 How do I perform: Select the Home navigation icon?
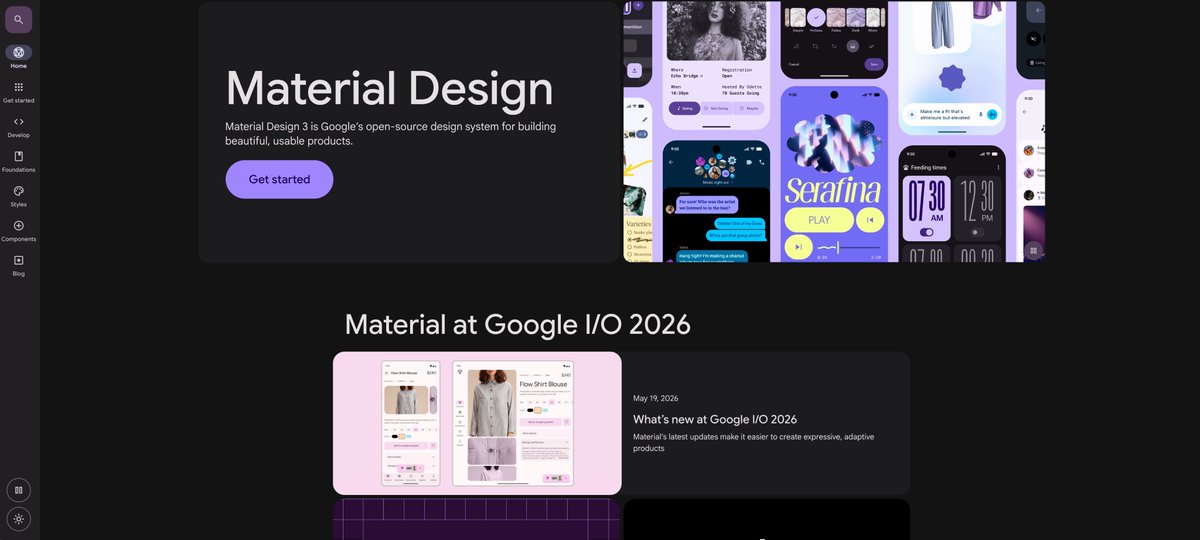click(x=18, y=52)
